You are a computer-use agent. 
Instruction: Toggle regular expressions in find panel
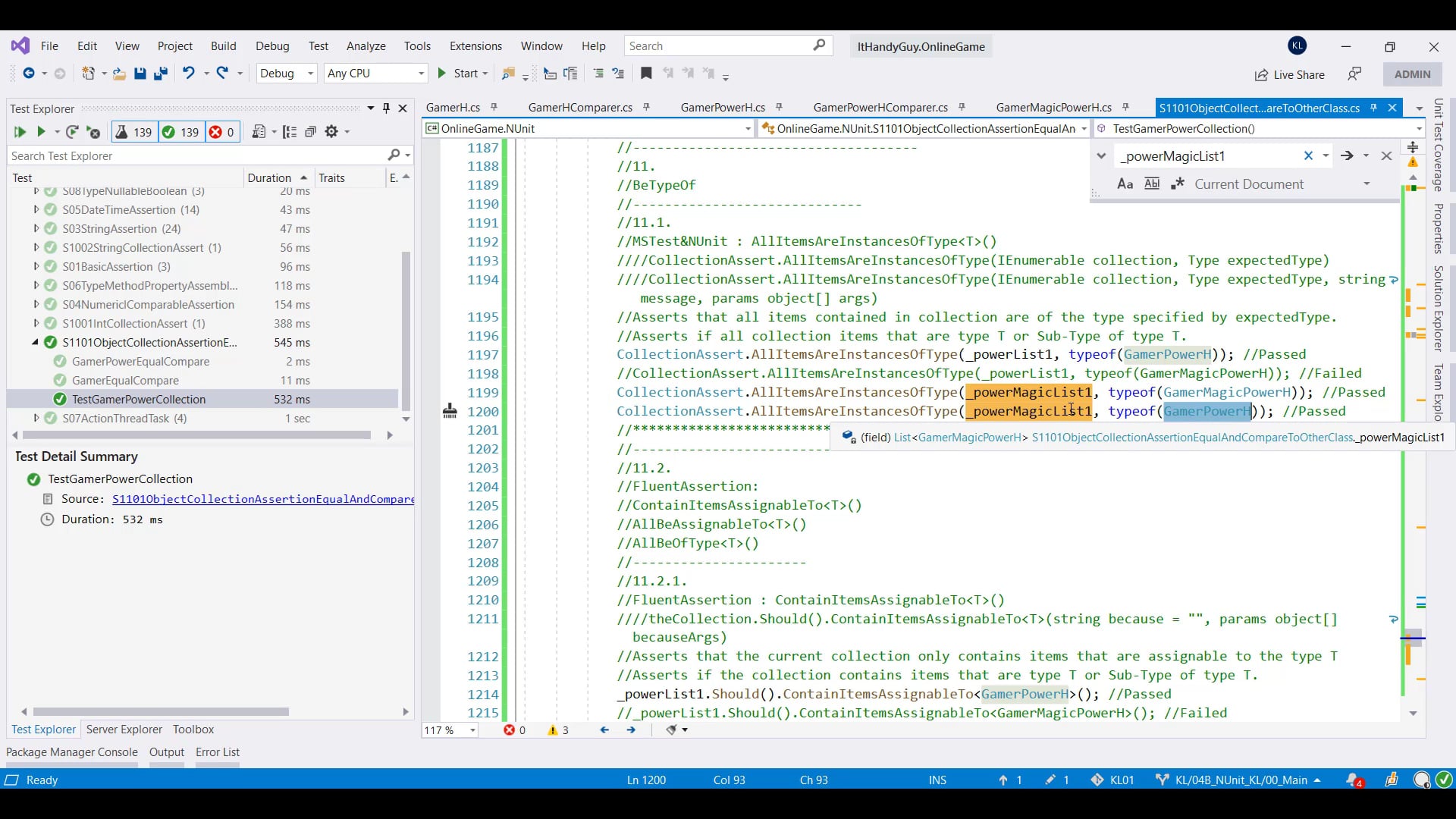click(1177, 184)
